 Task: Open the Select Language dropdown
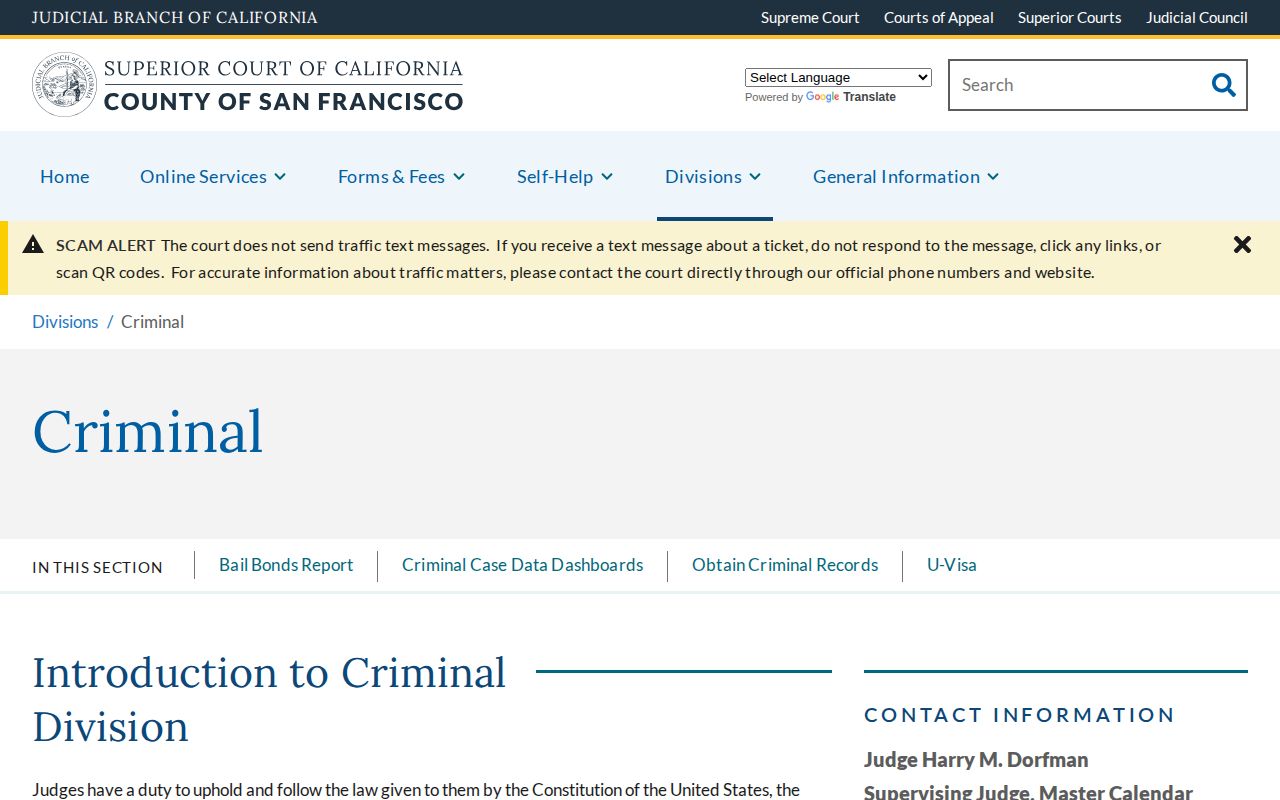click(x=838, y=77)
